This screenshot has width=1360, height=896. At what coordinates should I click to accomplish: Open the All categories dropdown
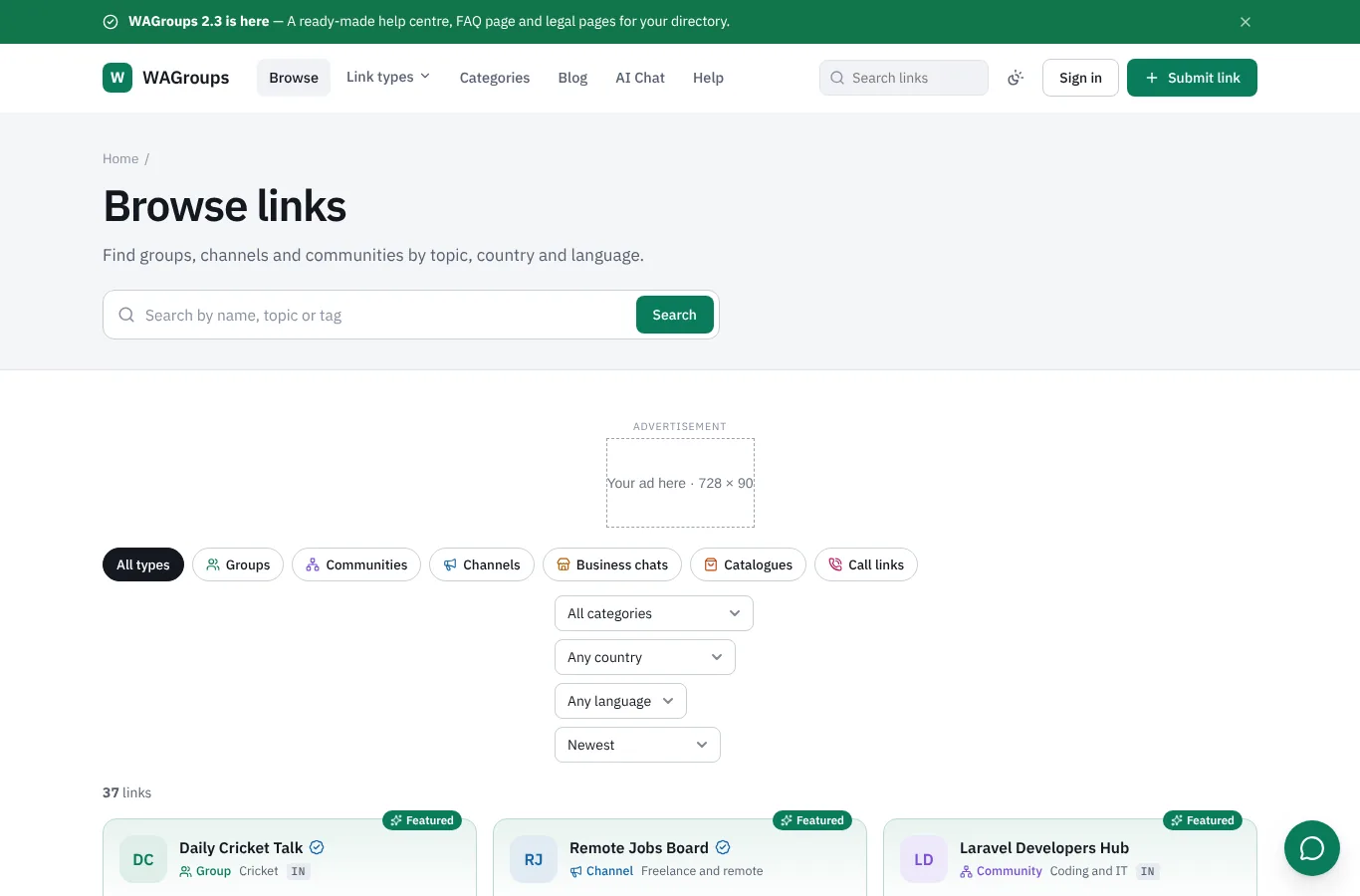654,613
